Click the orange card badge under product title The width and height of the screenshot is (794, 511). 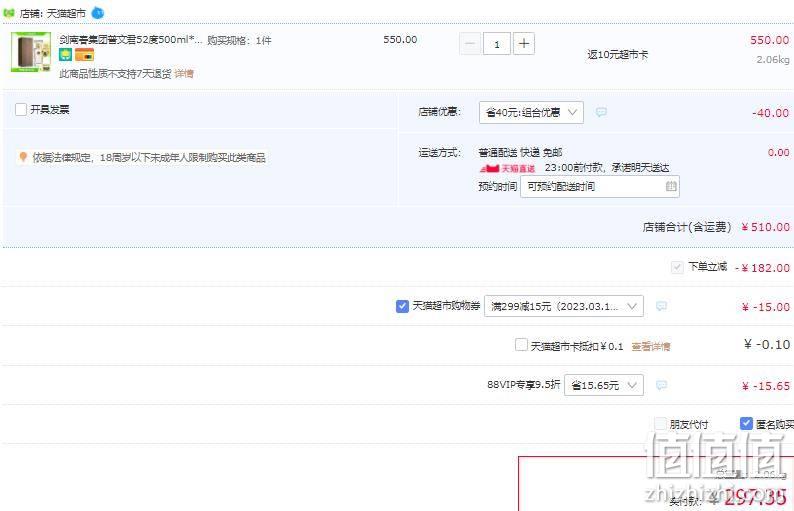[x=84, y=54]
